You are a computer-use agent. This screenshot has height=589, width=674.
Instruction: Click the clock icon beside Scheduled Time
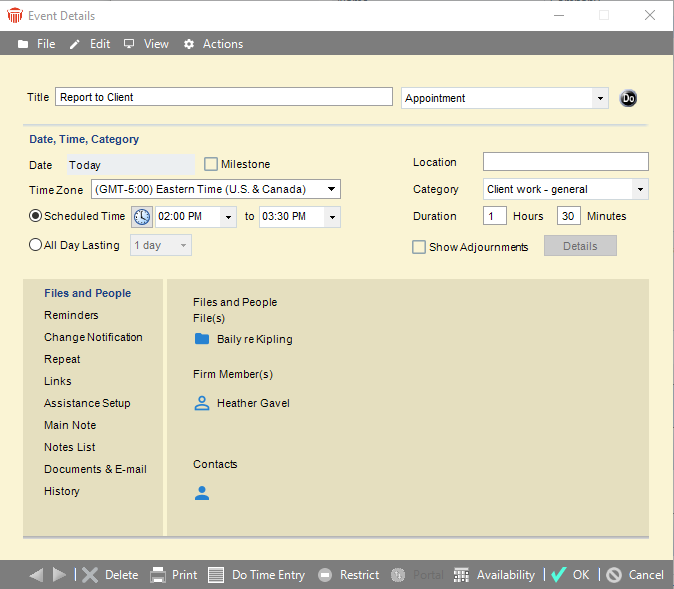tap(142, 217)
